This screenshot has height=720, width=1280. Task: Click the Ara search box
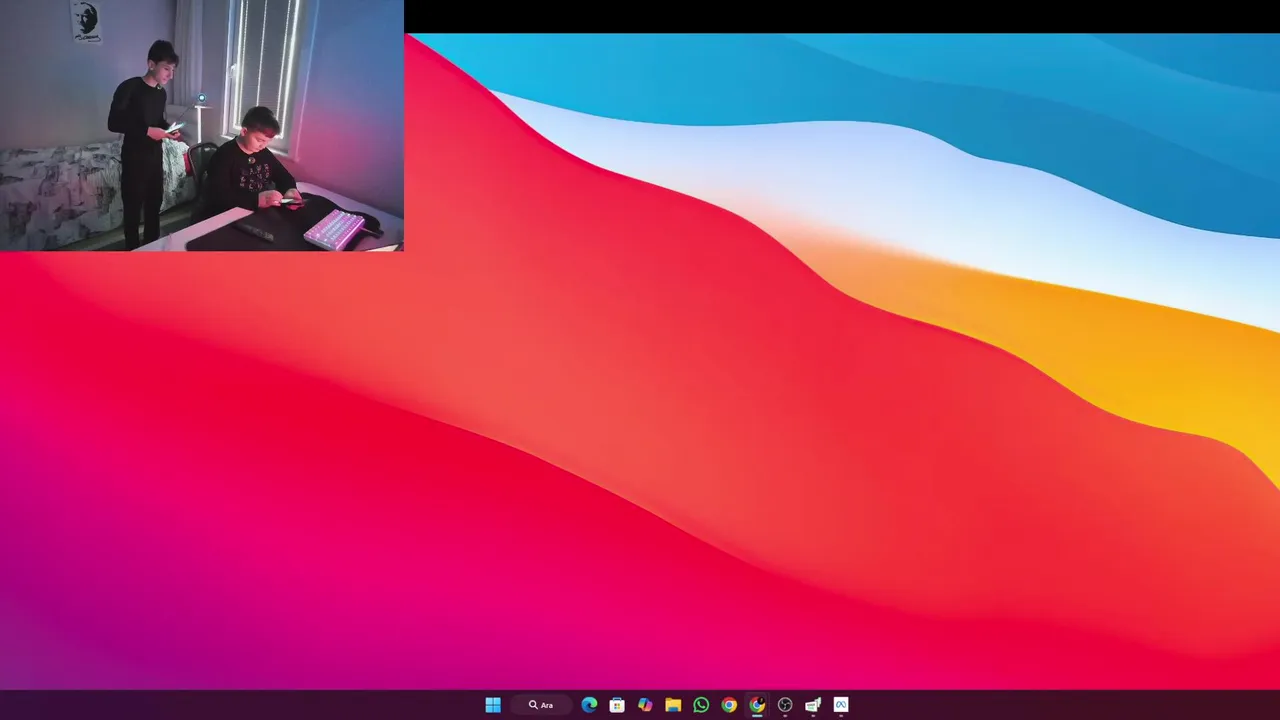click(542, 705)
